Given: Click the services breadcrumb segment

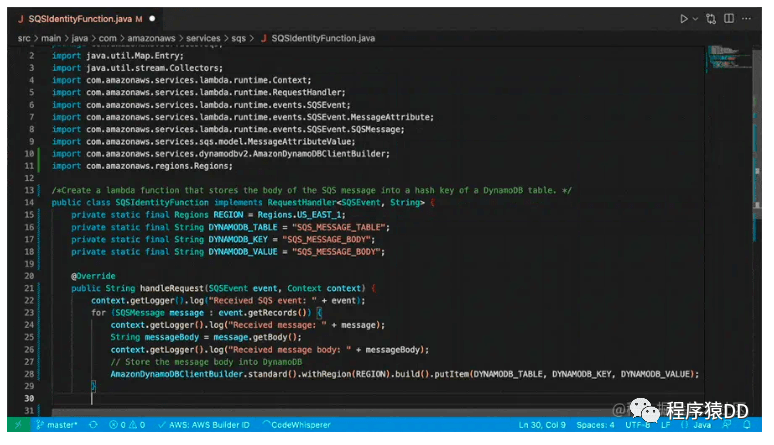Looking at the screenshot, I should pos(203,38).
